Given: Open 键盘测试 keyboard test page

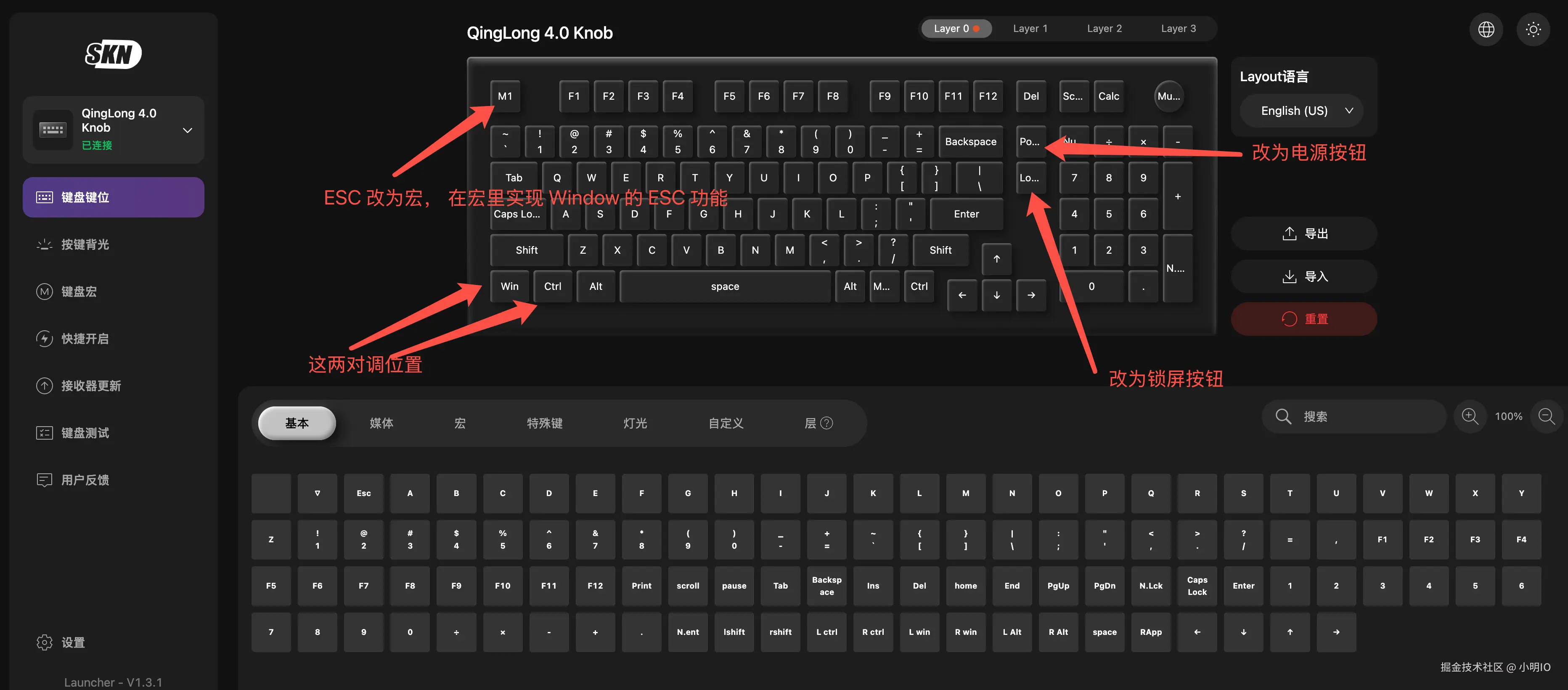Looking at the screenshot, I should 85,433.
